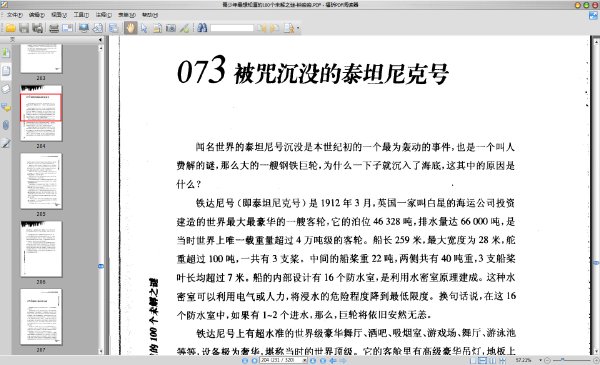Open the 帮助 (Help) menu

[x=150, y=15]
